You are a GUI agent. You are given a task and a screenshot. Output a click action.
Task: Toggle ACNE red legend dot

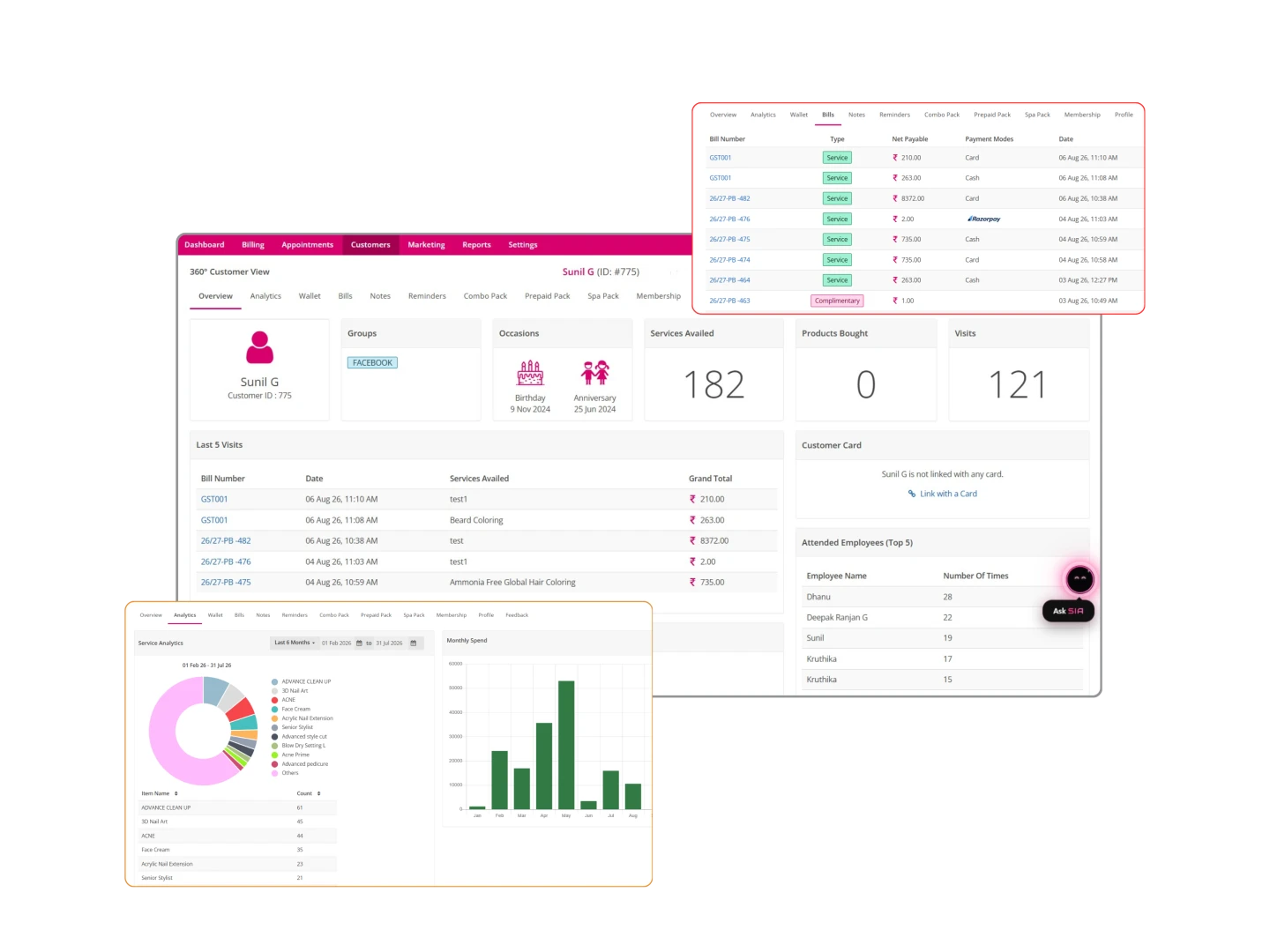(x=274, y=700)
